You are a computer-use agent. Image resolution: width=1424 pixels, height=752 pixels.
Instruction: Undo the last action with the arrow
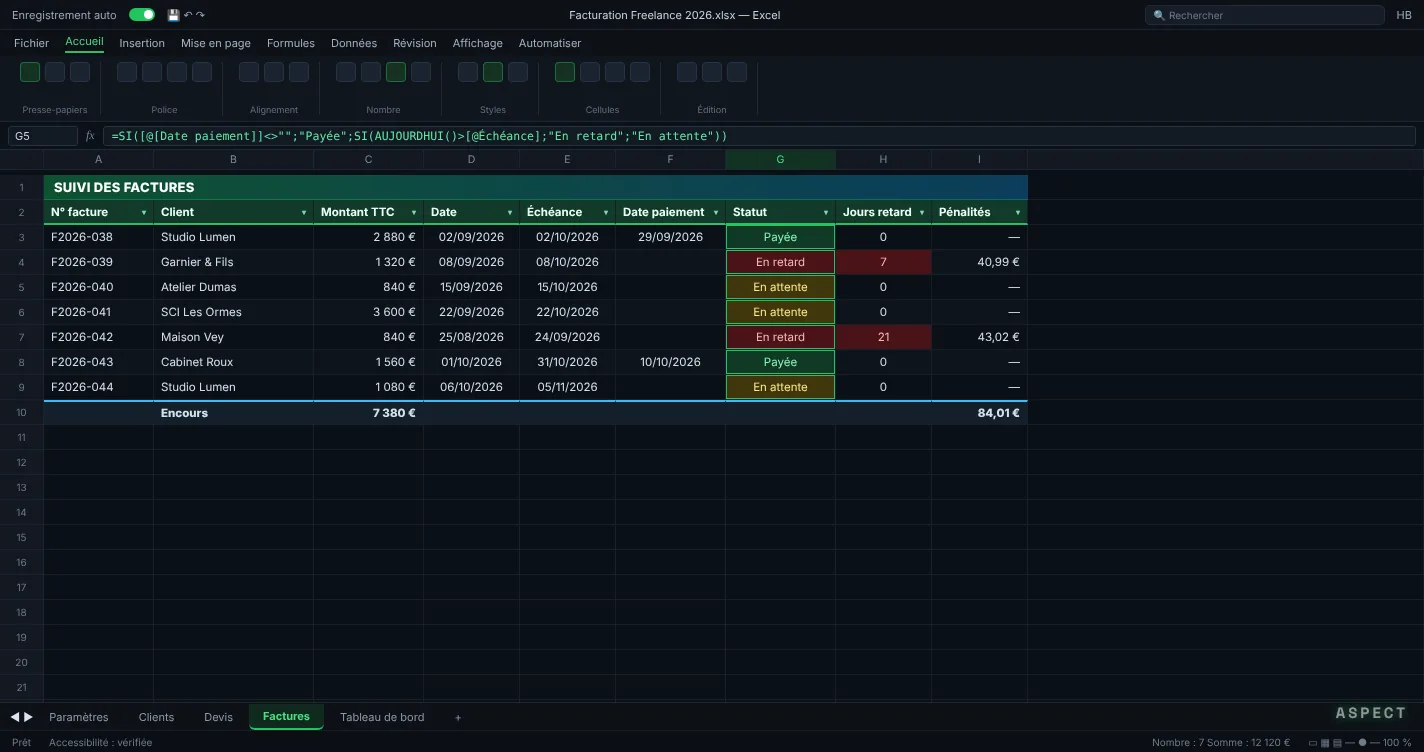click(x=188, y=15)
